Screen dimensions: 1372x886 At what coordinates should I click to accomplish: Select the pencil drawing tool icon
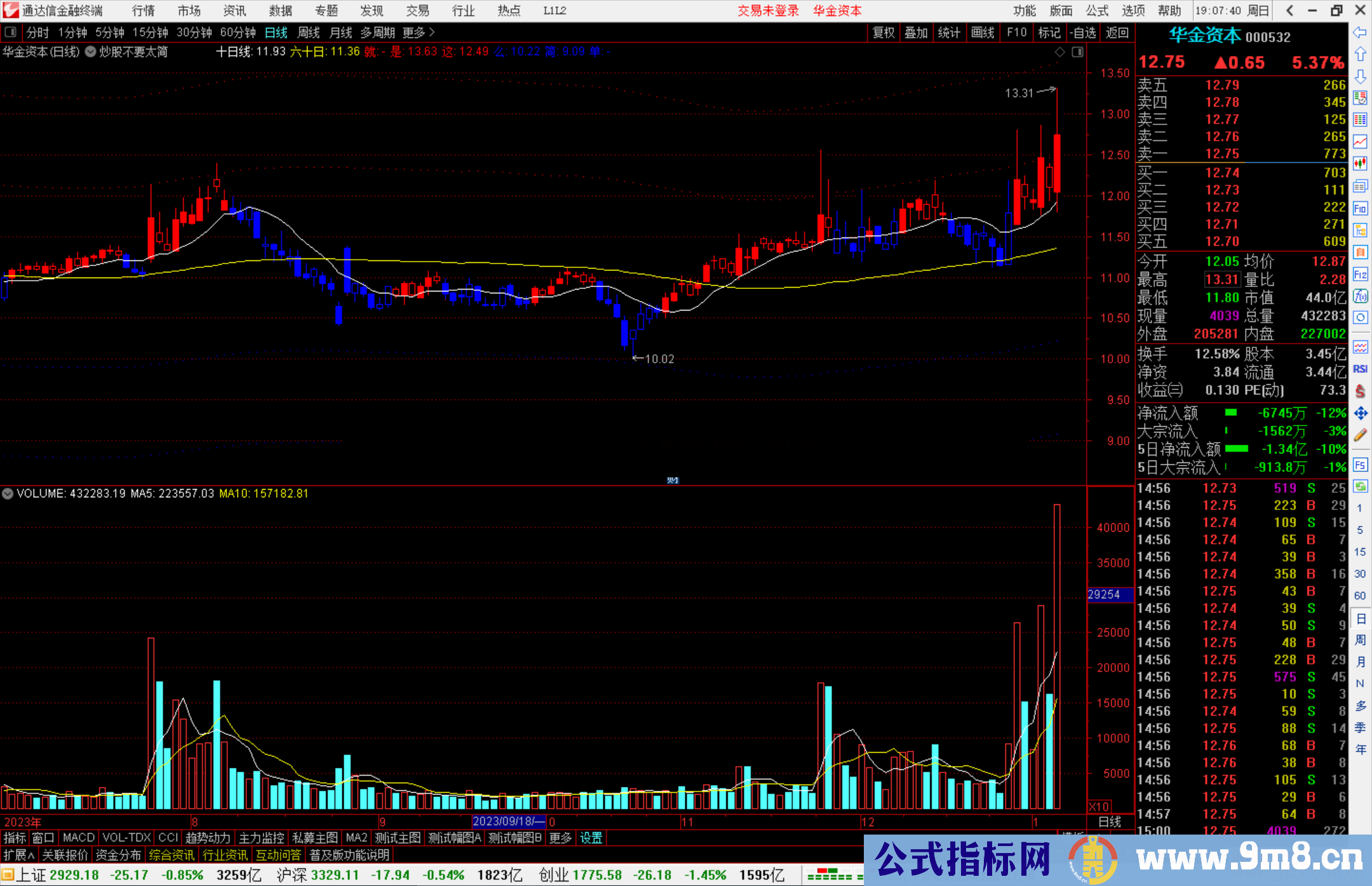(1360, 435)
